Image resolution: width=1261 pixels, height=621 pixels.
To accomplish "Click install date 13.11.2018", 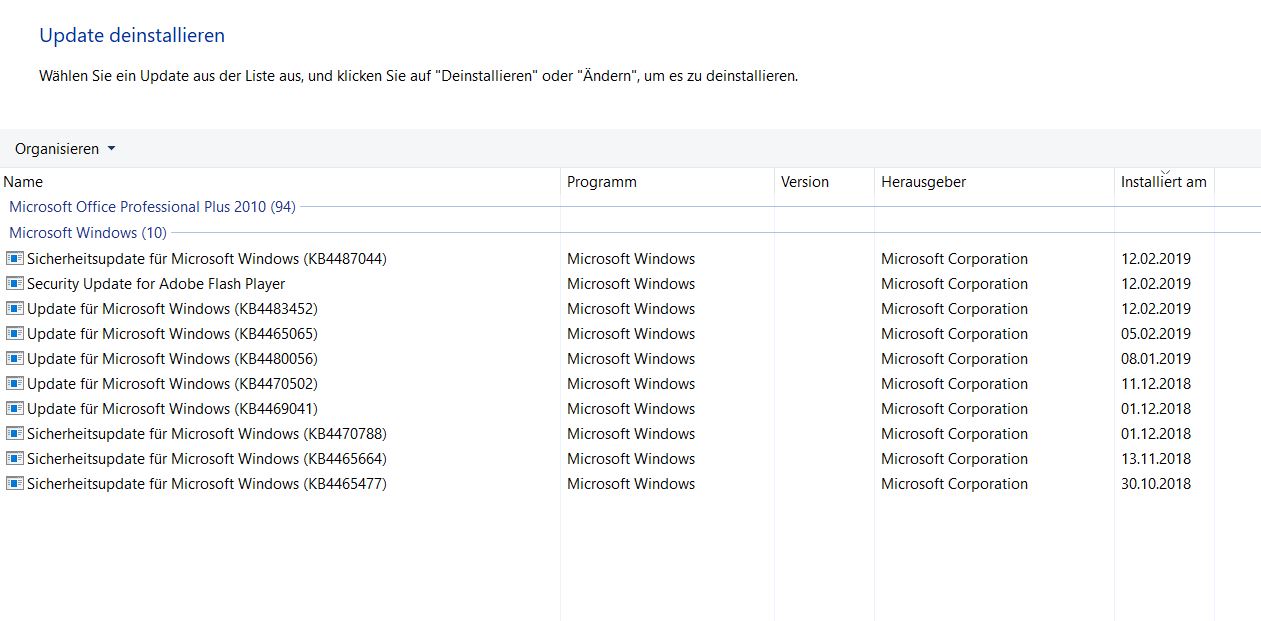I will [x=1156, y=459].
